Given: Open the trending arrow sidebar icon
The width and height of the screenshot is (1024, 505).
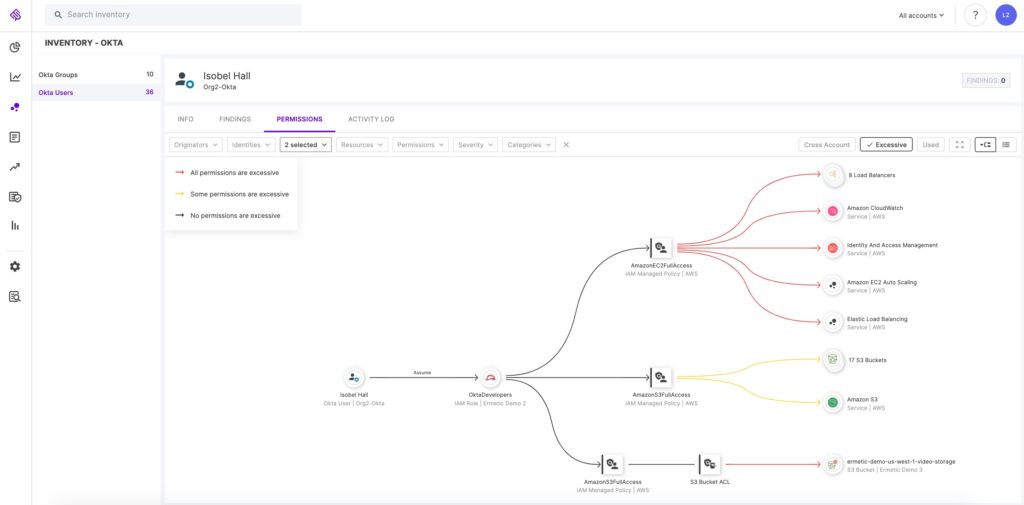Looking at the screenshot, I should [15, 167].
